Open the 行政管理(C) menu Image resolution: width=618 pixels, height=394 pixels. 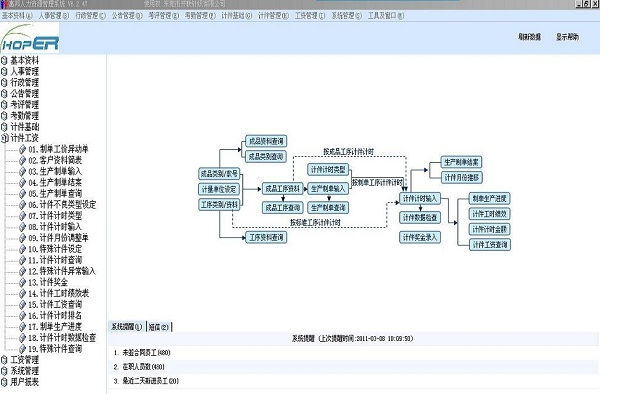(x=90, y=16)
